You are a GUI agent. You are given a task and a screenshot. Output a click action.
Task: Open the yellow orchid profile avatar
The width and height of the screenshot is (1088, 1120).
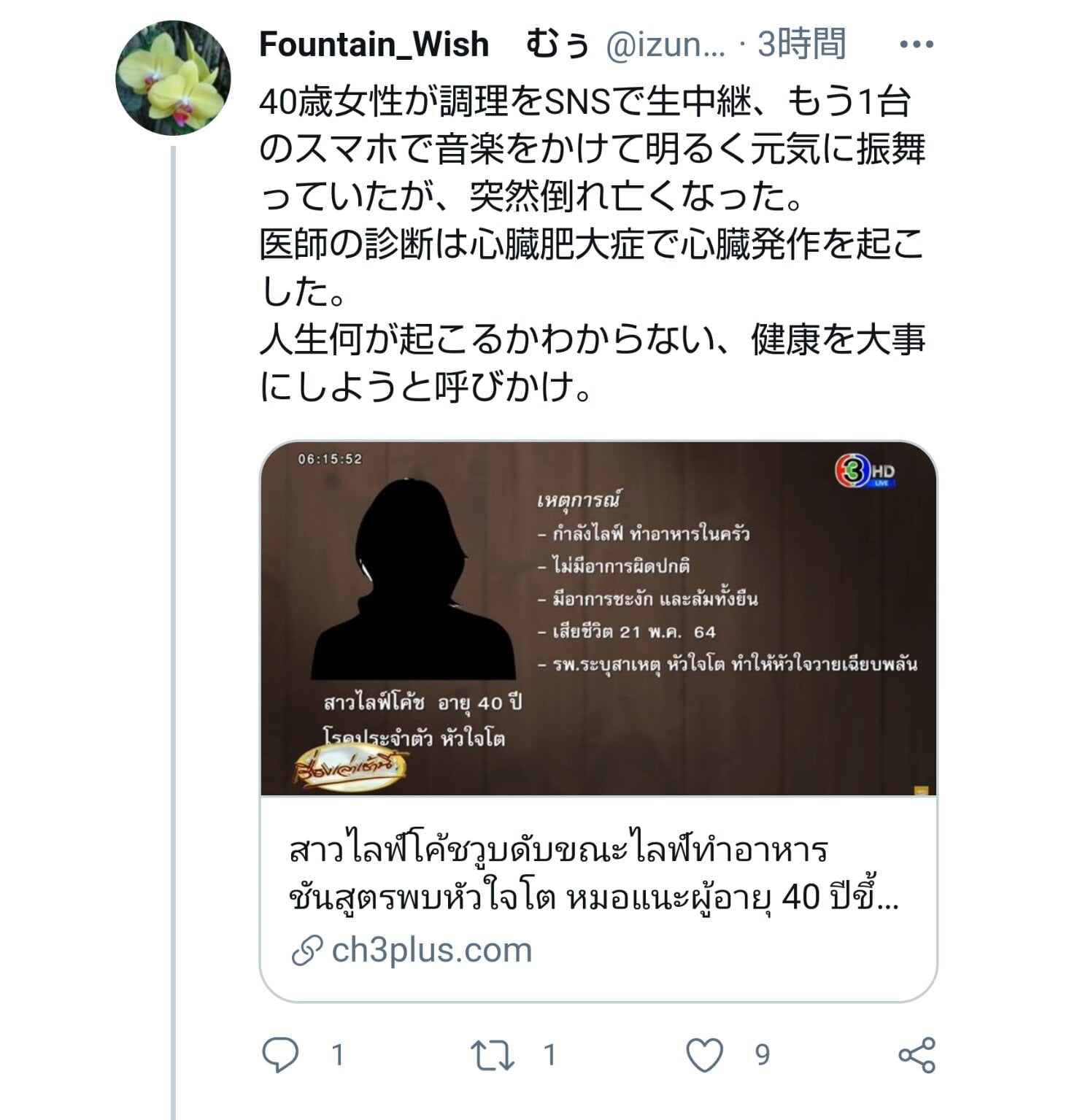[x=173, y=78]
